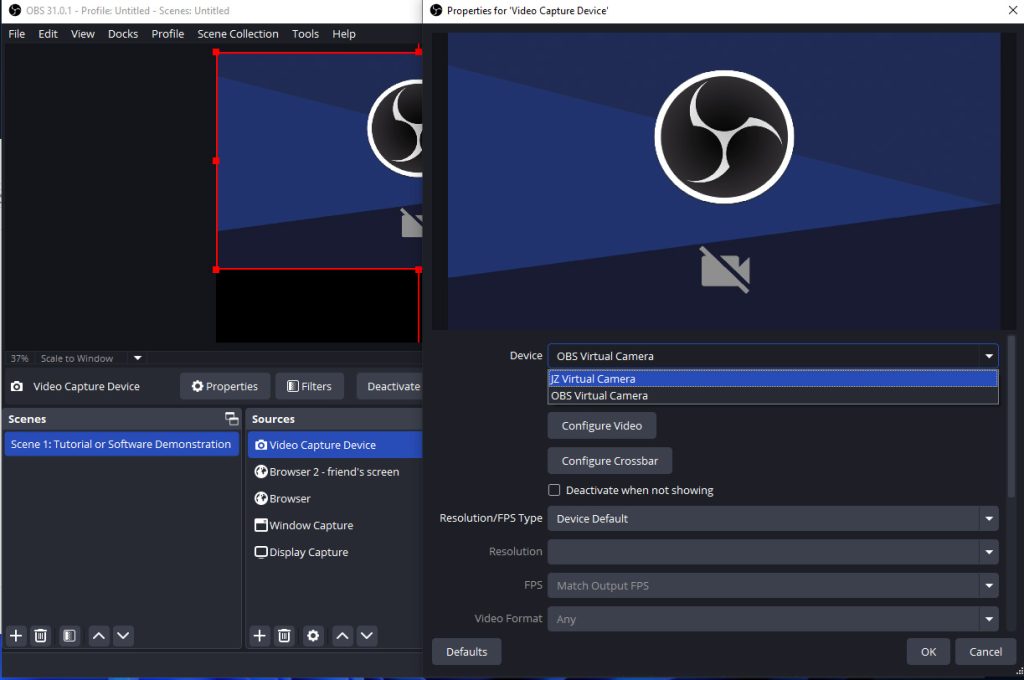Expand the Video Format dropdown
1024x680 pixels.
click(989, 619)
